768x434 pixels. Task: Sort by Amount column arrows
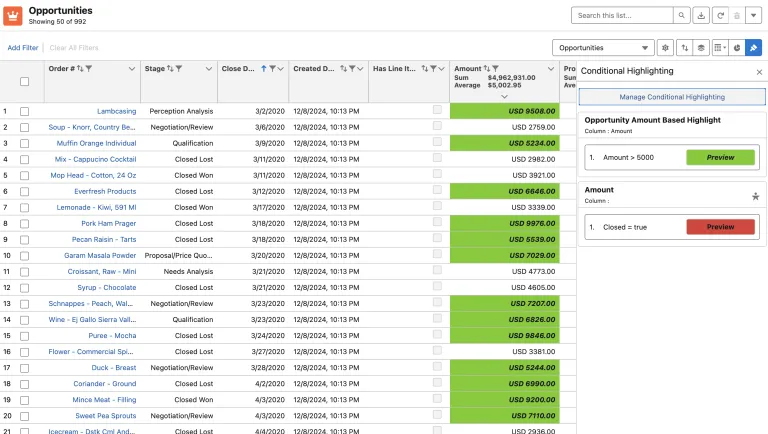486,69
